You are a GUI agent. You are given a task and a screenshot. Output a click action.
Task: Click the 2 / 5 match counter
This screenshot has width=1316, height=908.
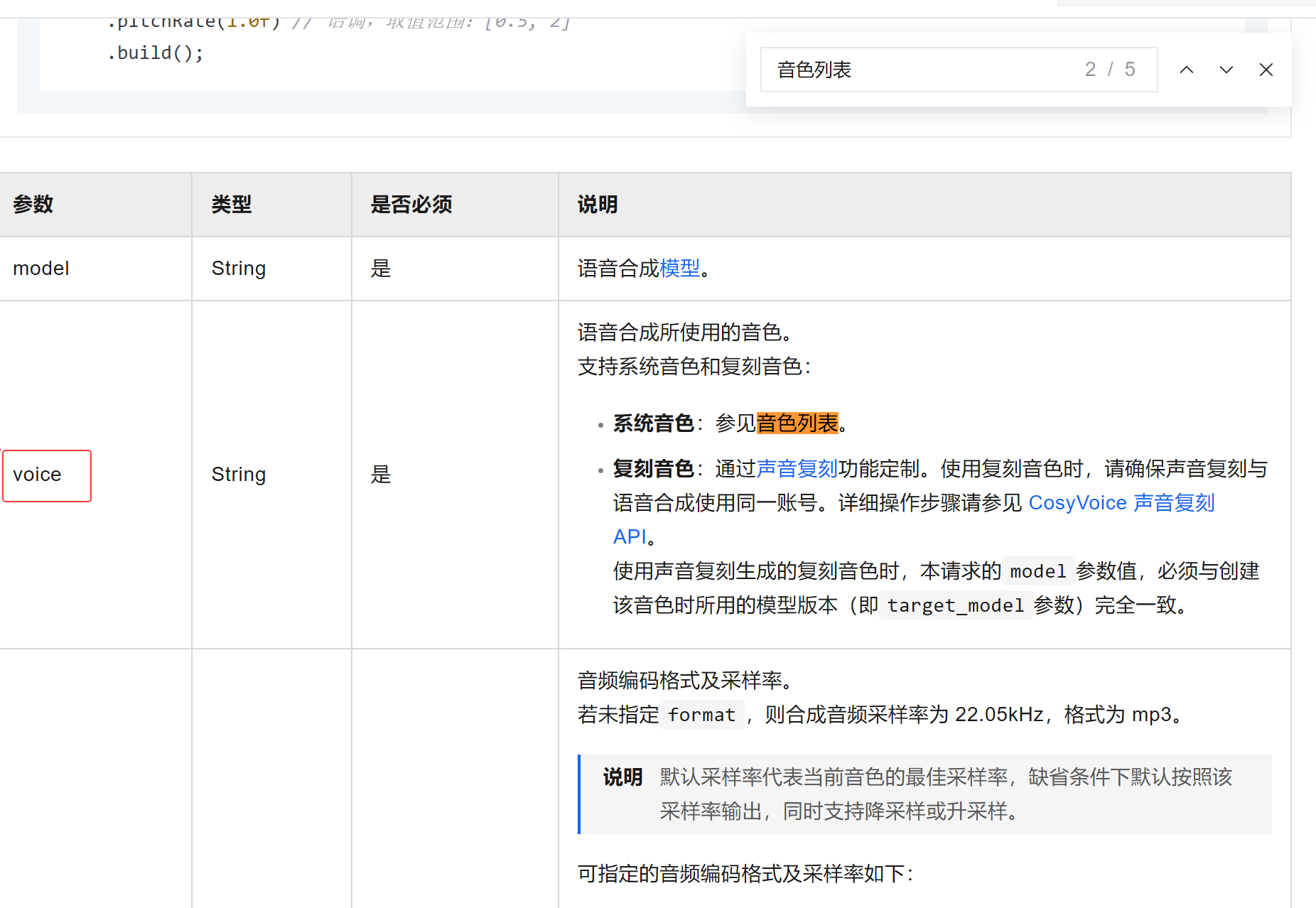tap(1110, 70)
